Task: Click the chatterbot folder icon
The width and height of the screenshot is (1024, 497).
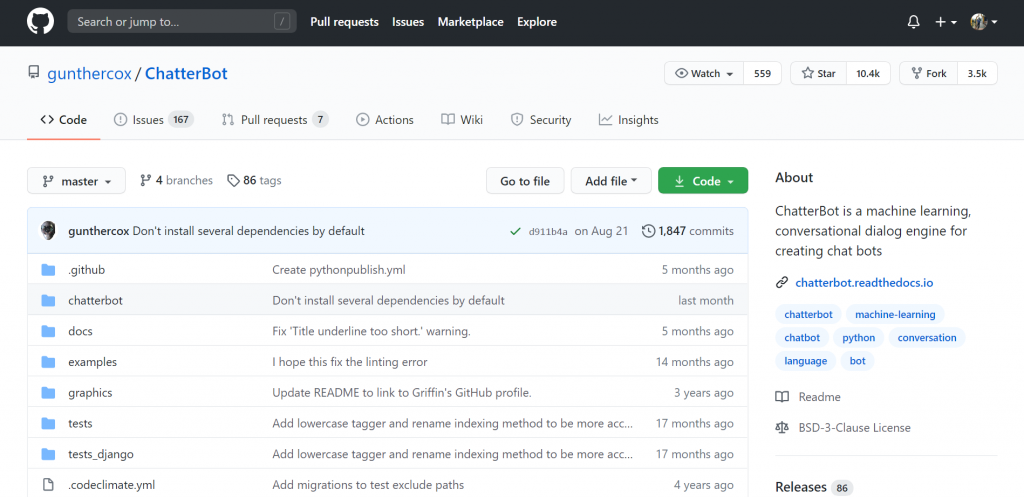Action: coord(48,300)
